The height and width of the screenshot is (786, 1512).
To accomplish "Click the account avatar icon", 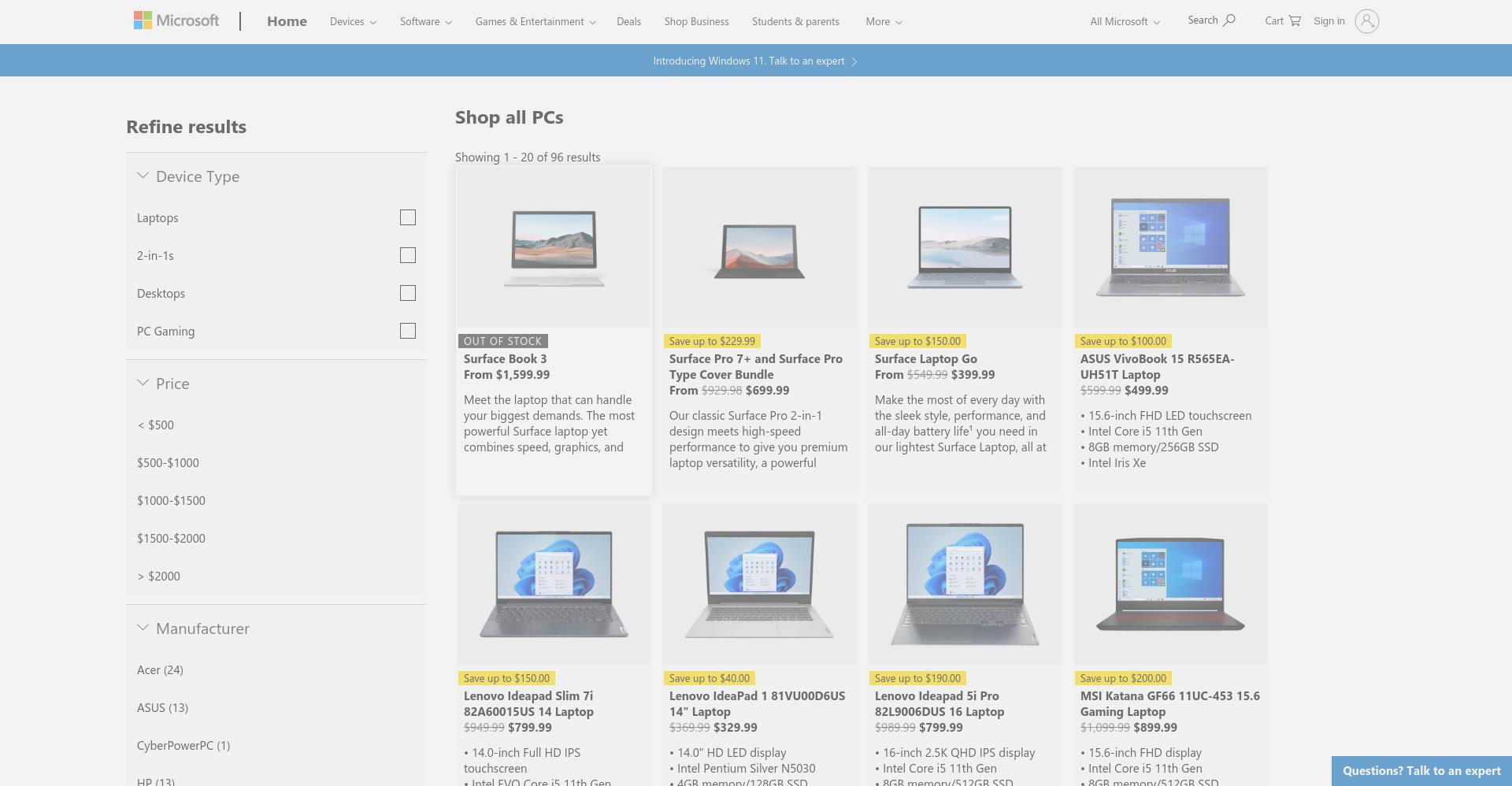I will click(x=1367, y=21).
